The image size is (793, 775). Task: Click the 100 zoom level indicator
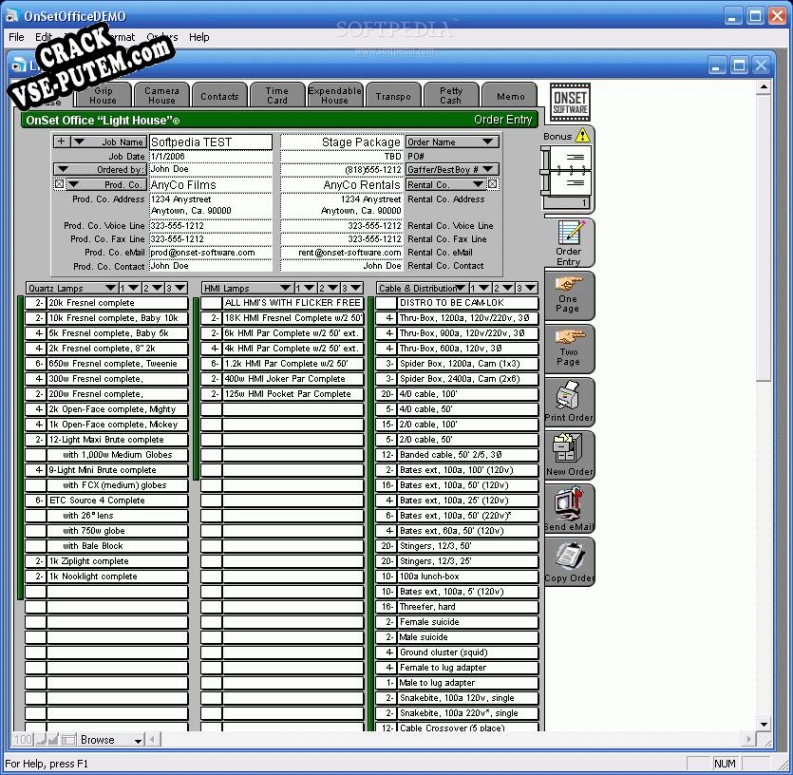(23, 740)
